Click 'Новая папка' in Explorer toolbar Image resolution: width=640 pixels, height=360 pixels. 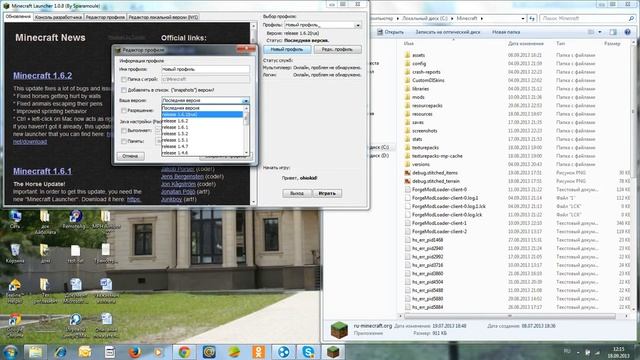pyautogui.click(x=506, y=32)
